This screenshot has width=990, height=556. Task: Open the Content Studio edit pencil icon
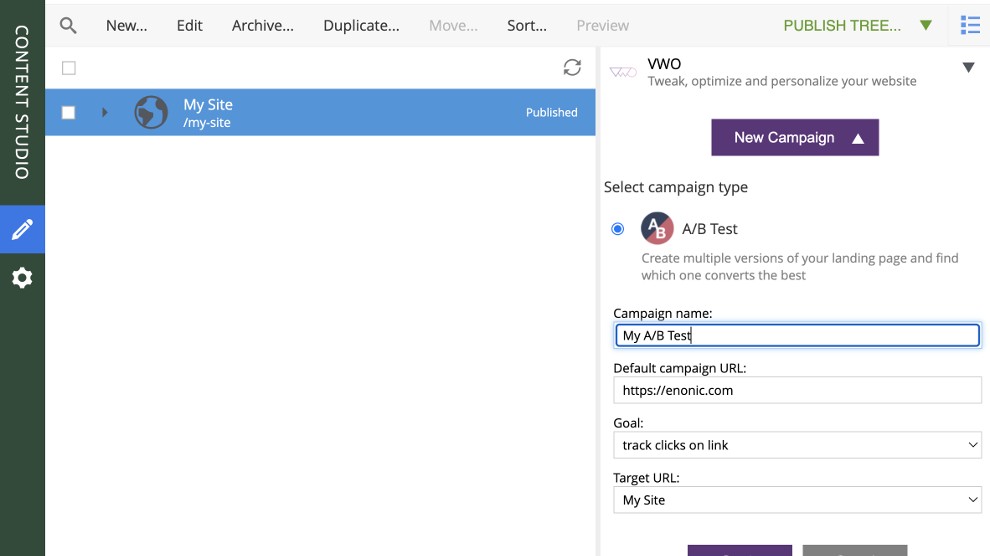22,229
